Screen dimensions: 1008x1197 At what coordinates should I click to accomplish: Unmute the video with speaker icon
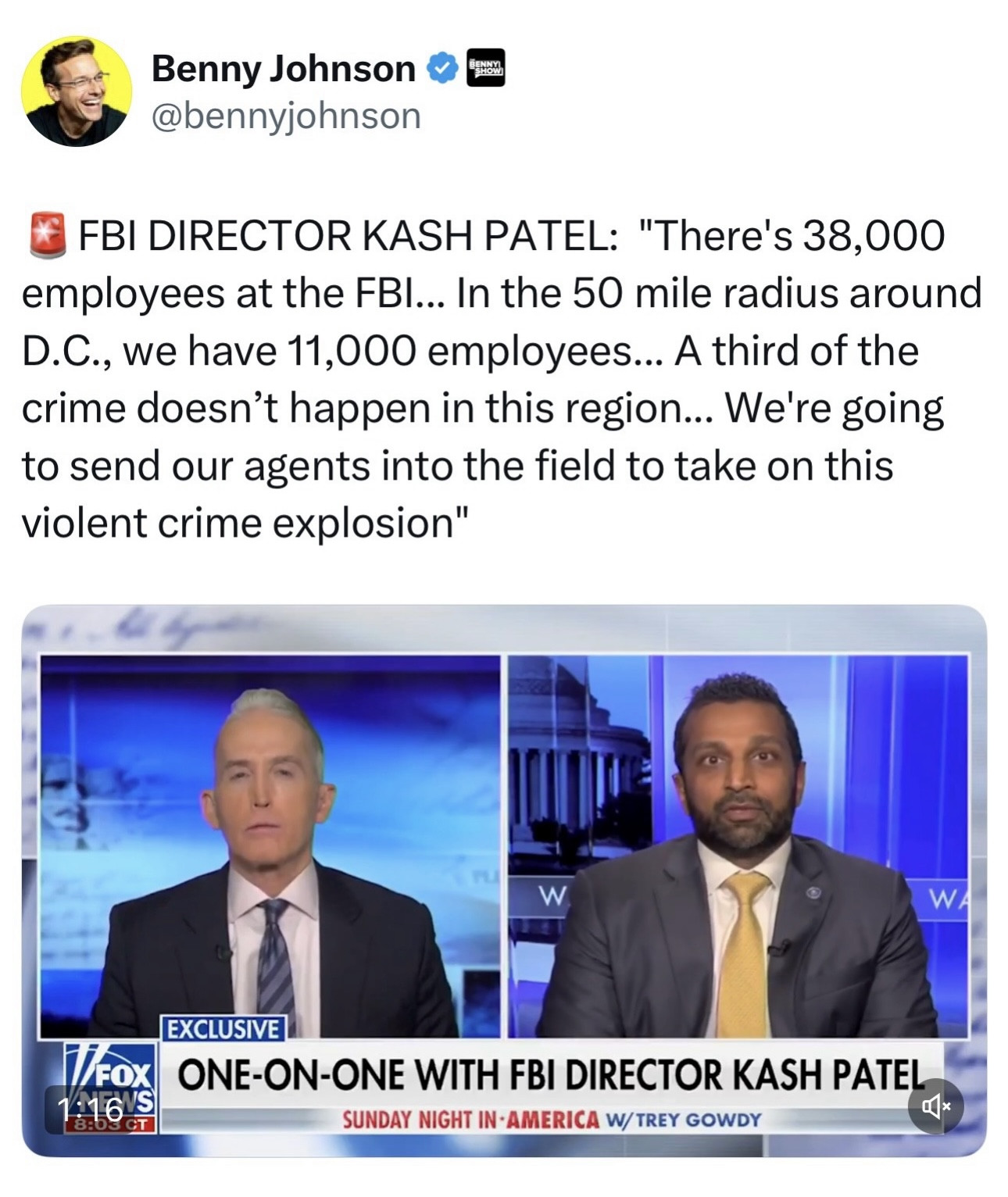tap(935, 1106)
